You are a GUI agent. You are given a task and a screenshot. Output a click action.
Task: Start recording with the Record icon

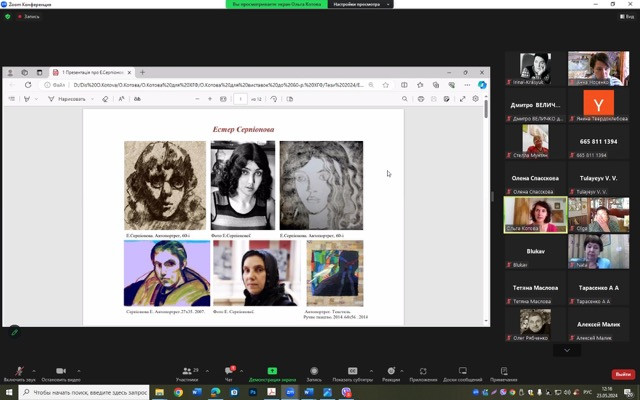click(x=314, y=372)
